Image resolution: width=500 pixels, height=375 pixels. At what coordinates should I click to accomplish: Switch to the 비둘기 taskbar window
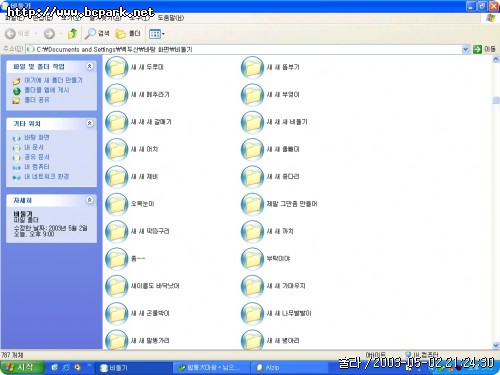133,368
